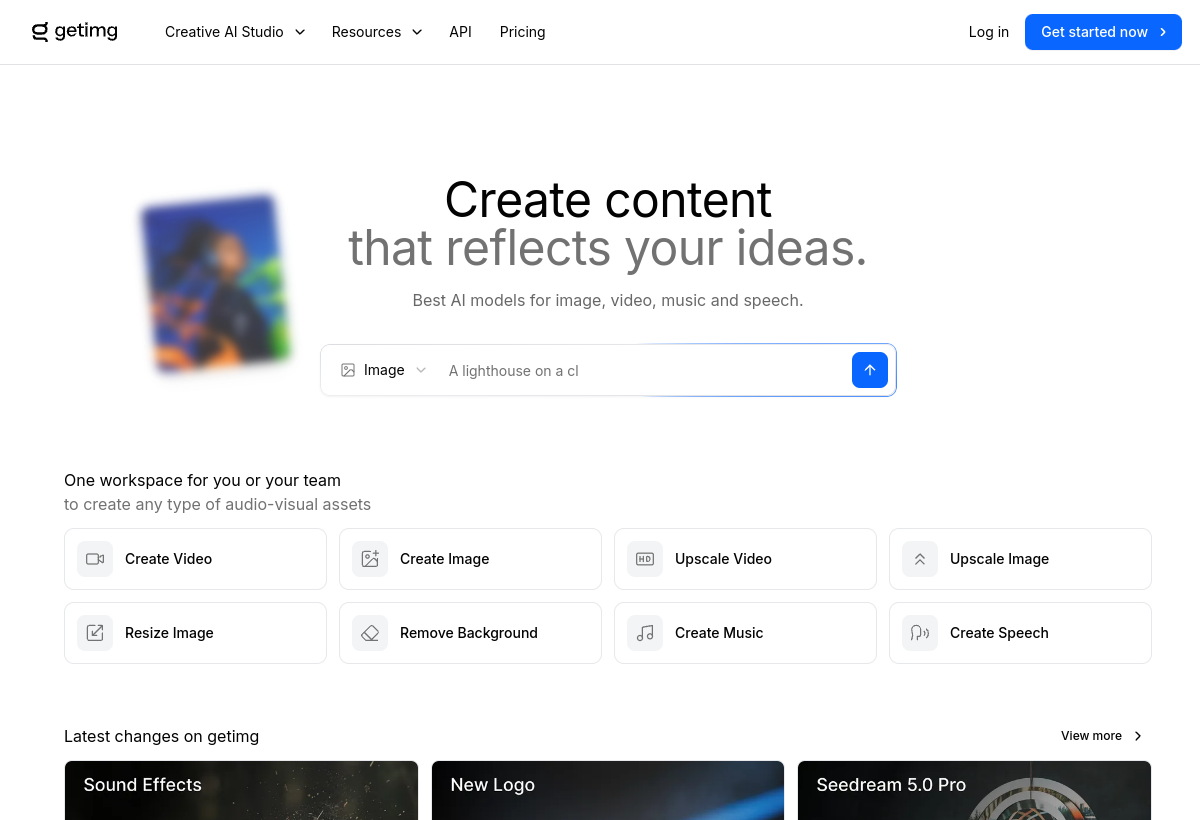Open the Image type dropdown
The height and width of the screenshot is (820, 1200).
pos(384,370)
